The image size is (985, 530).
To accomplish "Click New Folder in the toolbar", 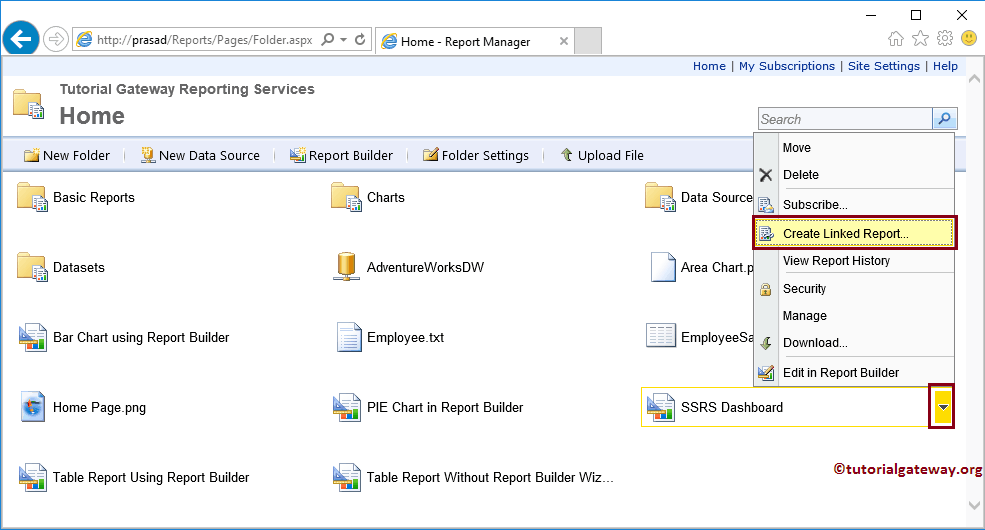I will click(x=67, y=155).
